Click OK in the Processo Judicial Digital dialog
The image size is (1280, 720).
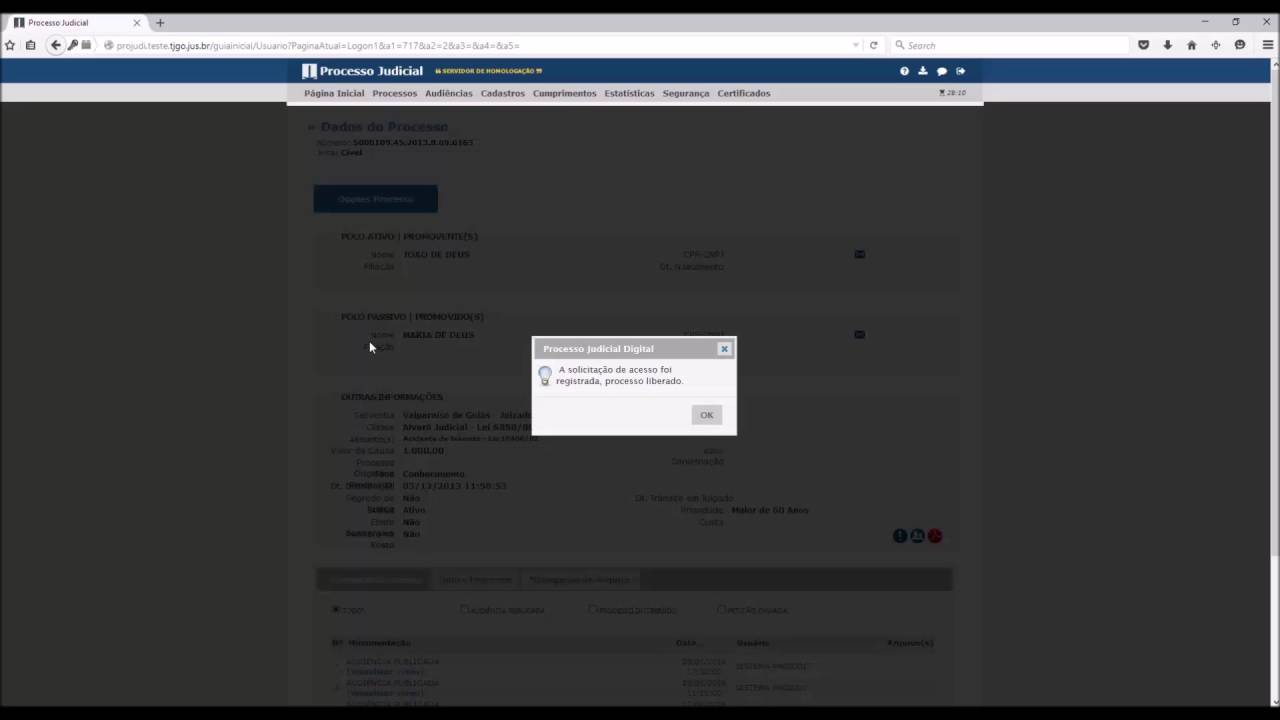(706, 415)
